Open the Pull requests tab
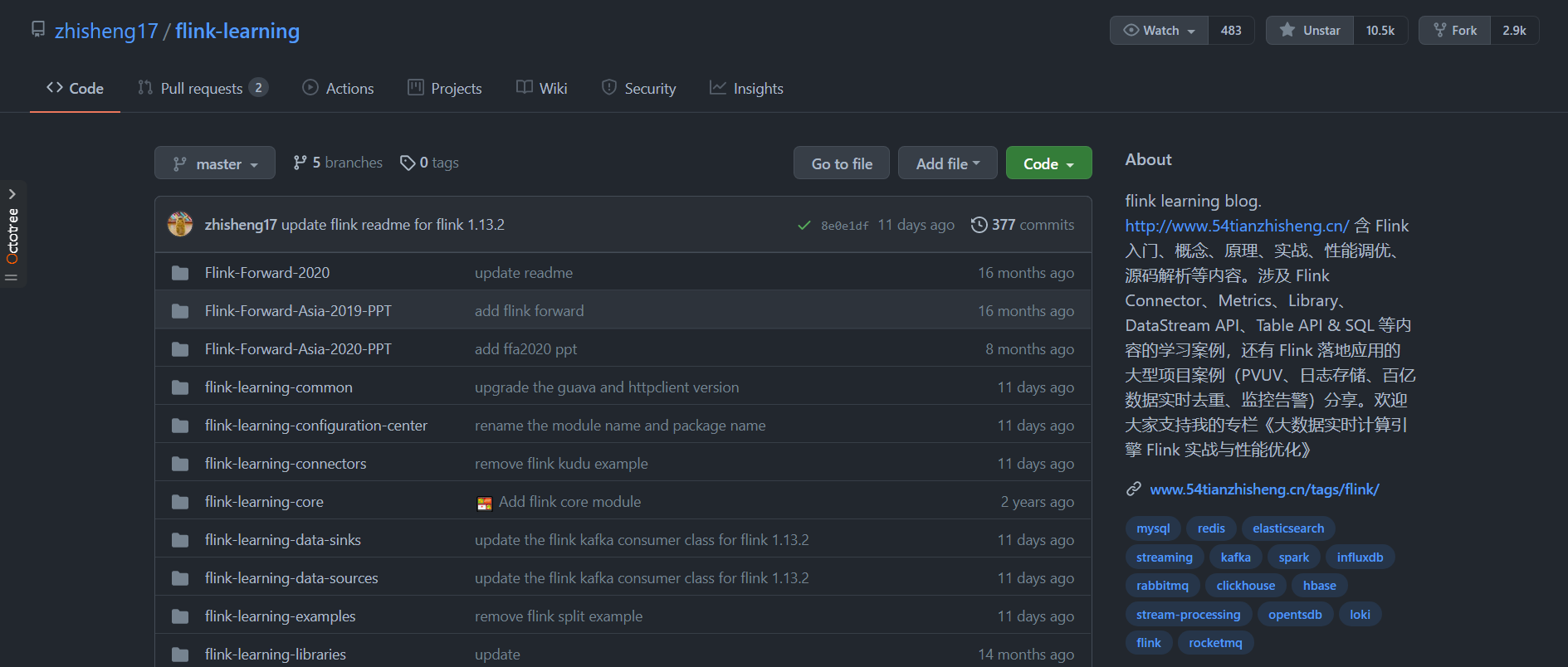 coord(203,88)
